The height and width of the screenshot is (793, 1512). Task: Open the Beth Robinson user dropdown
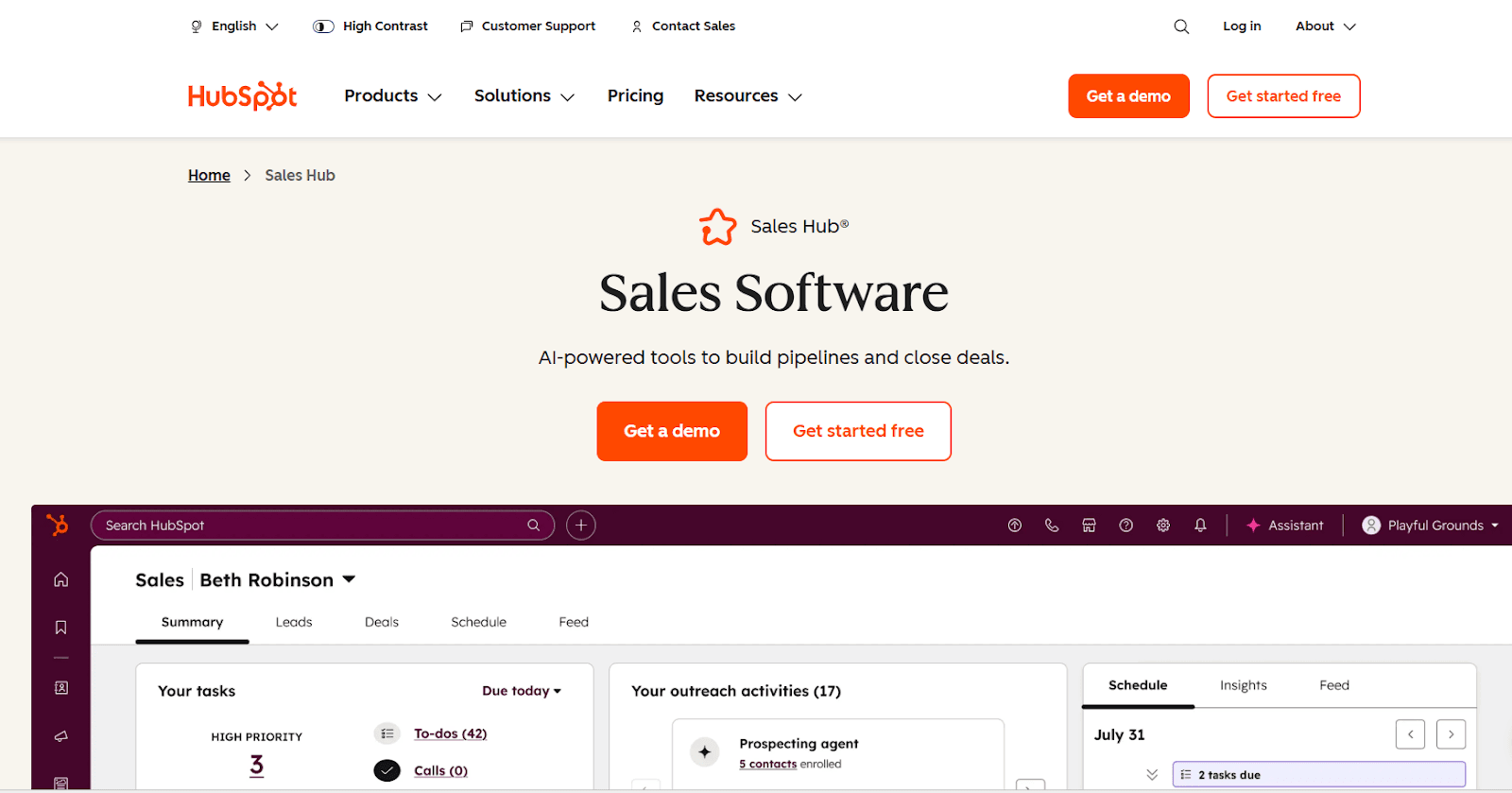tap(349, 579)
